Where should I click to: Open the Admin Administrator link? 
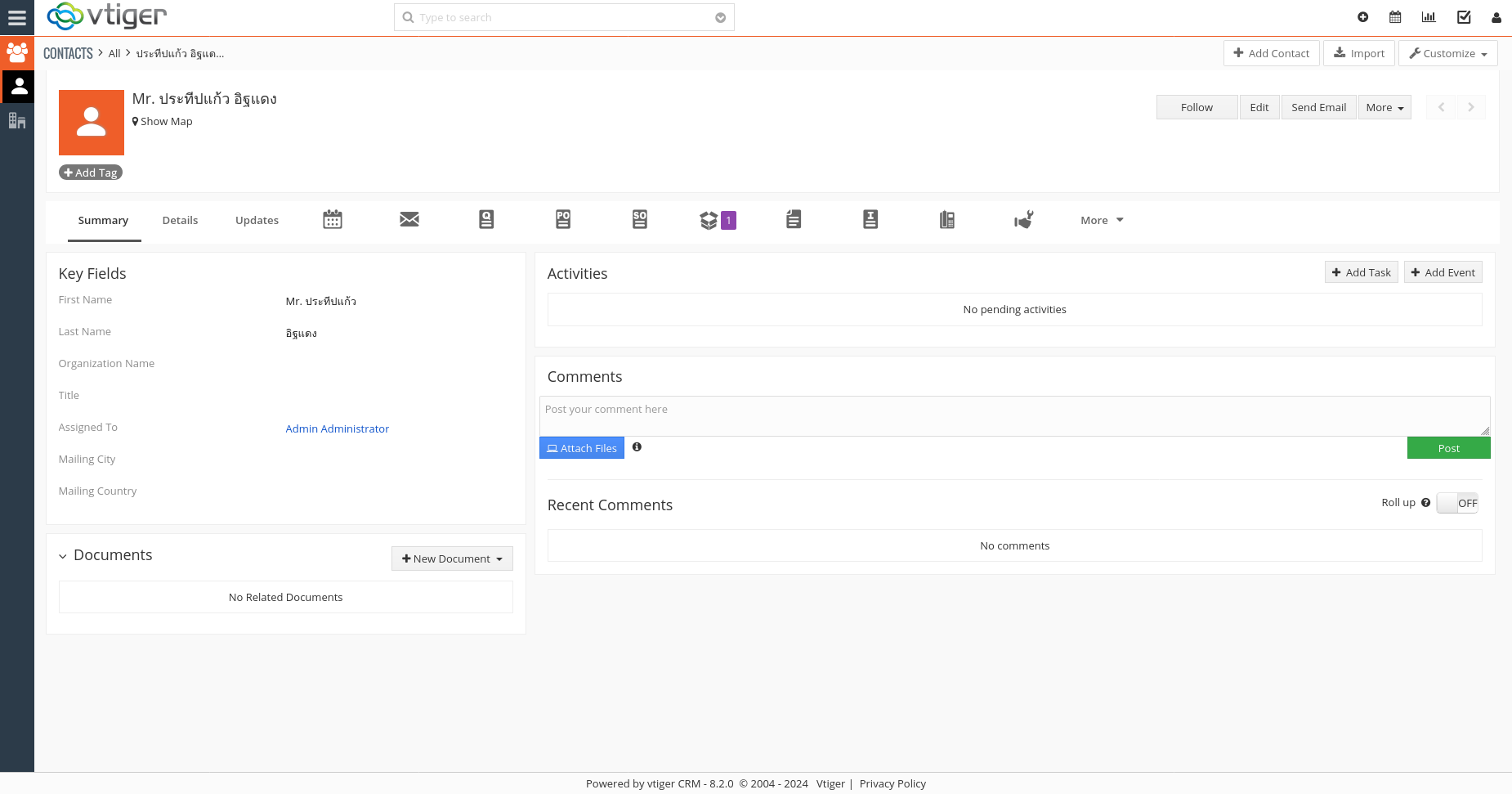pos(337,428)
